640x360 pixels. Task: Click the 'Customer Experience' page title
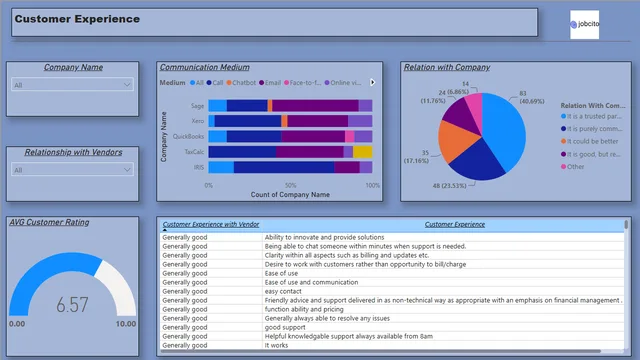click(77, 19)
